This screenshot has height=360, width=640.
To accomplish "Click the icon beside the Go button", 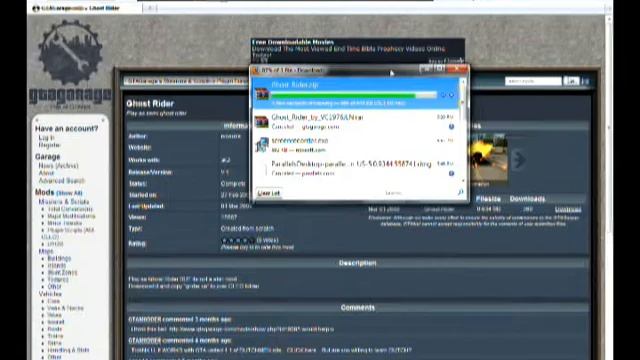I will 586,81.
